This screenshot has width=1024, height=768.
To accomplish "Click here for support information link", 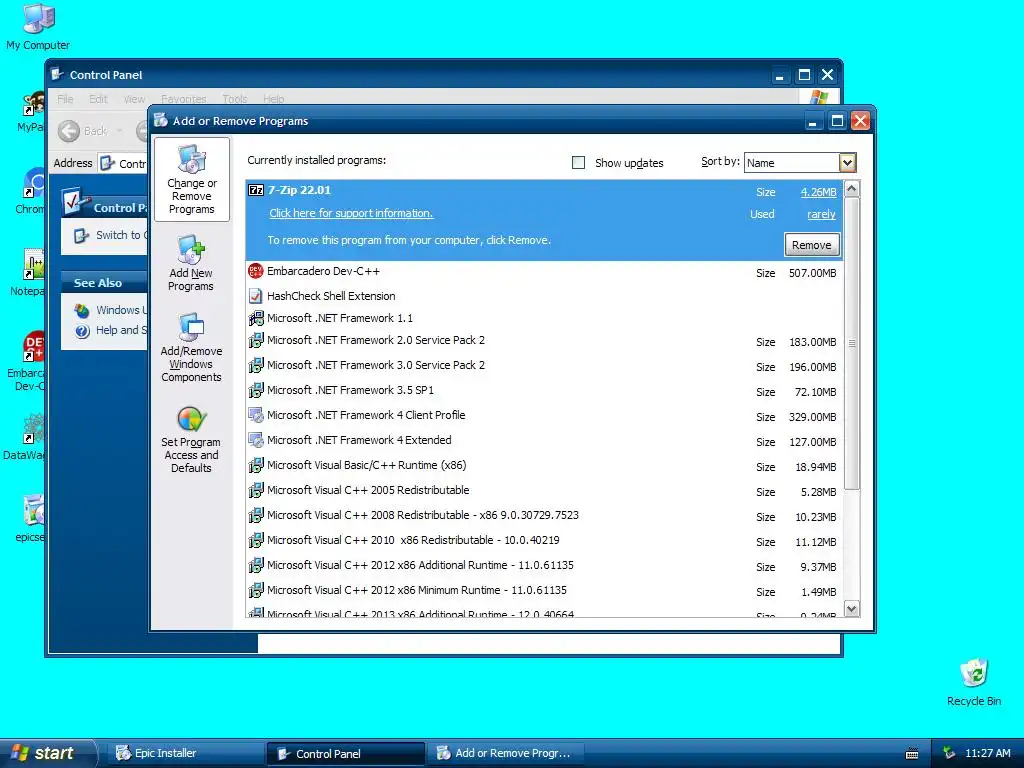I will coord(351,214).
